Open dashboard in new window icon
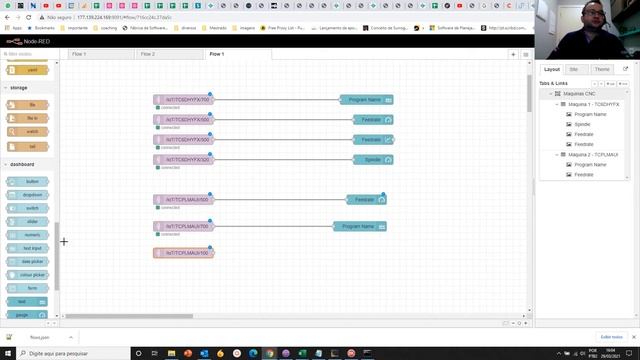The width and height of the screenshot is (640, 360). point(625,69)
